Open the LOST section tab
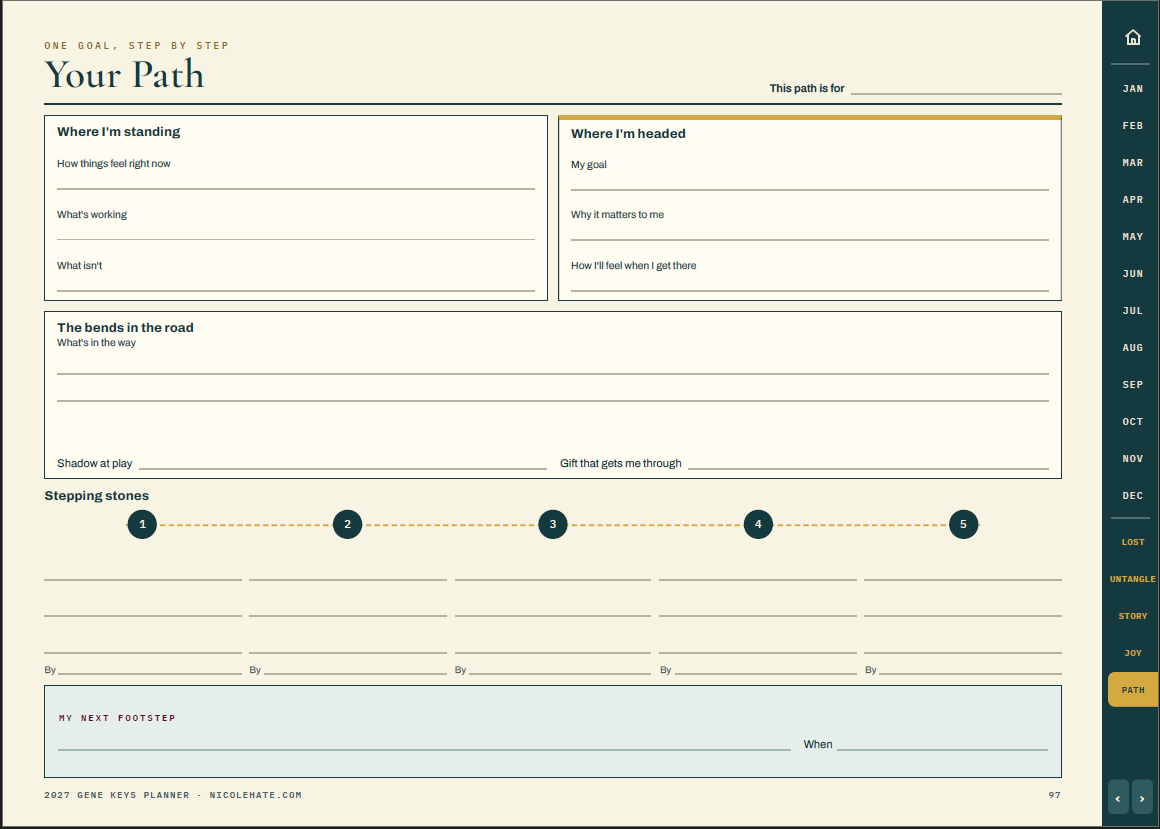The image size is (1160, 829). point(1133,542)
